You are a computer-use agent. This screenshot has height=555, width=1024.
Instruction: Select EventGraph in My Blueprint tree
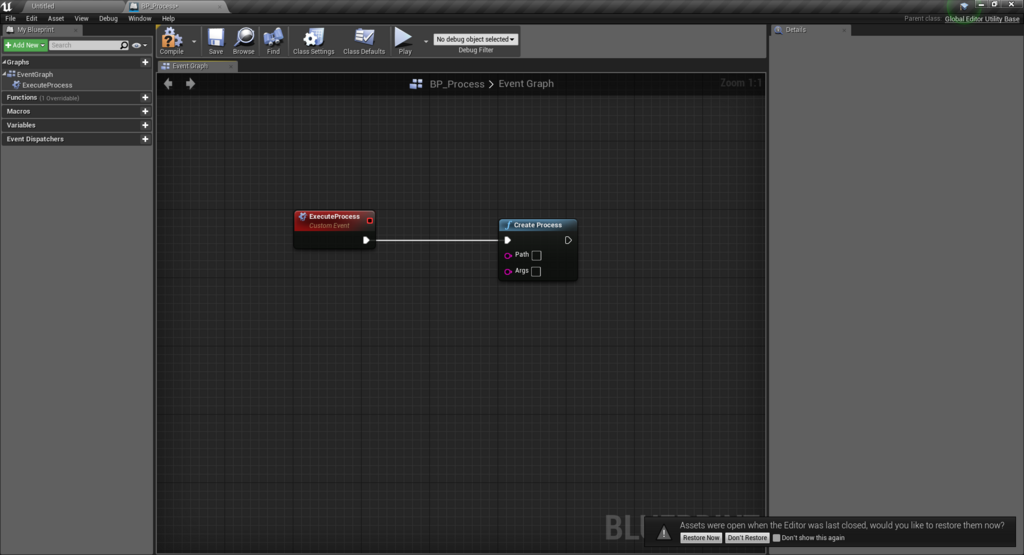pyautogui.click(x=35, y=74)
